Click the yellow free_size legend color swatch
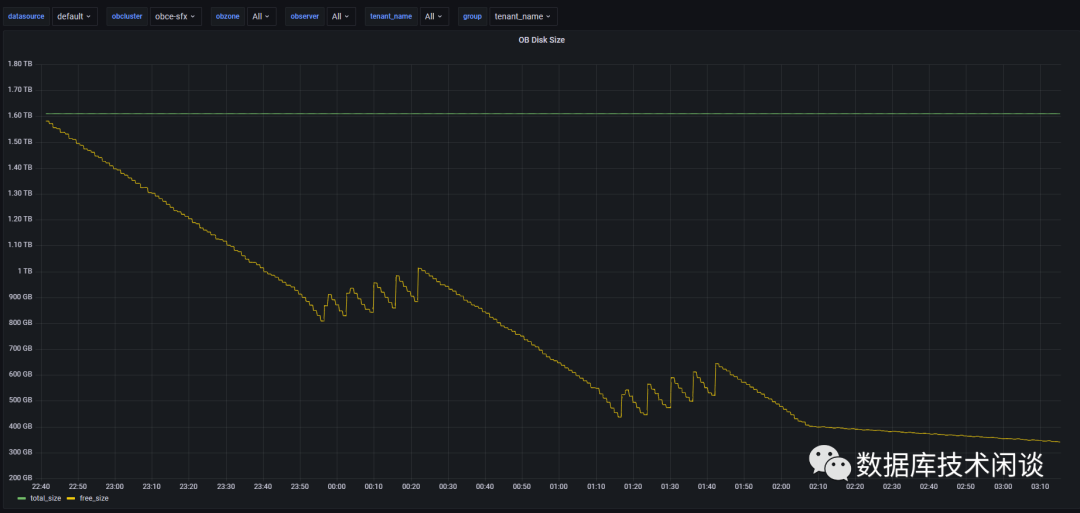This screenshot has width=1080, height=513. [71, 498]
